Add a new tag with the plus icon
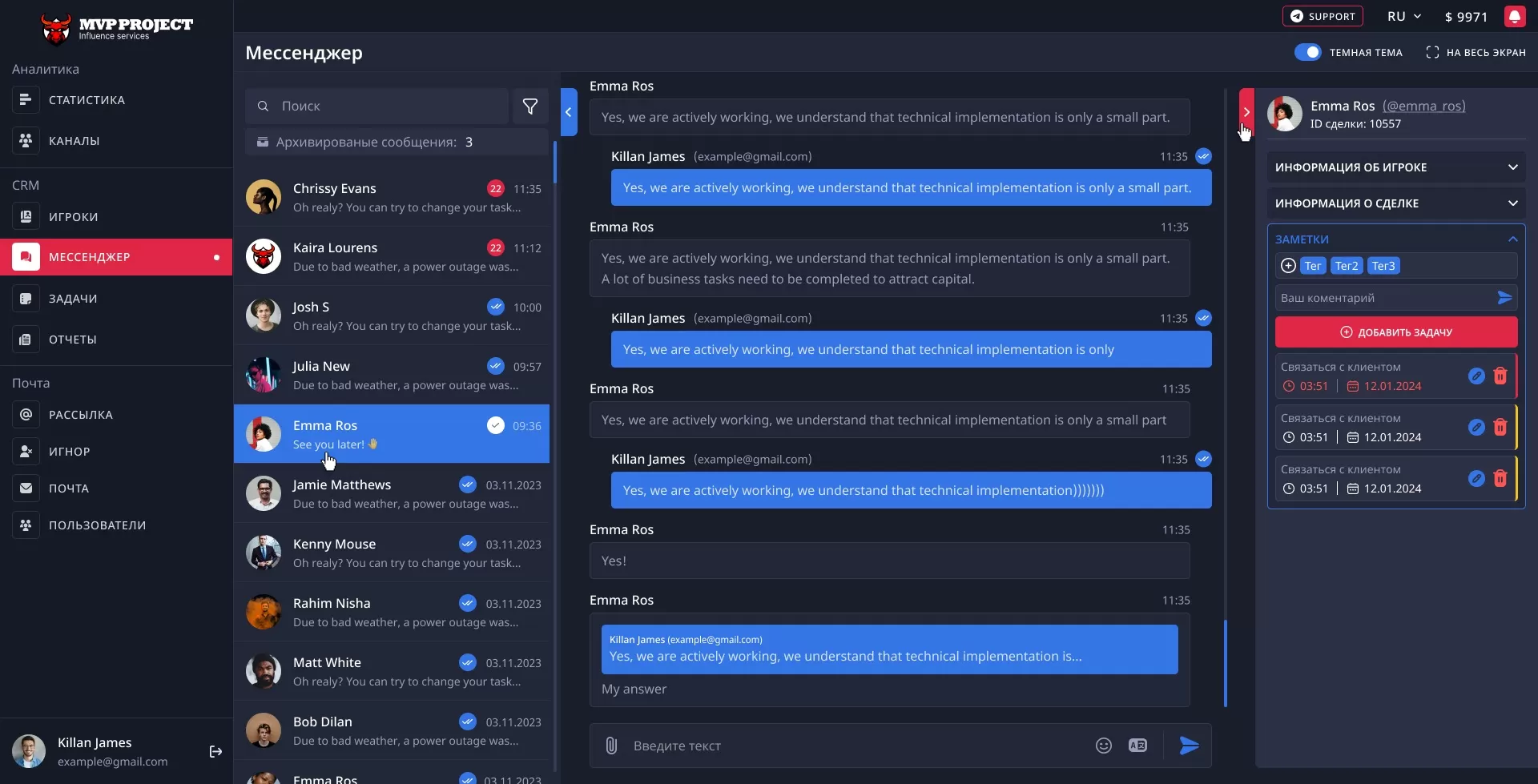The width and height of the screenshot is (1538, 784). pos(1288,265)
